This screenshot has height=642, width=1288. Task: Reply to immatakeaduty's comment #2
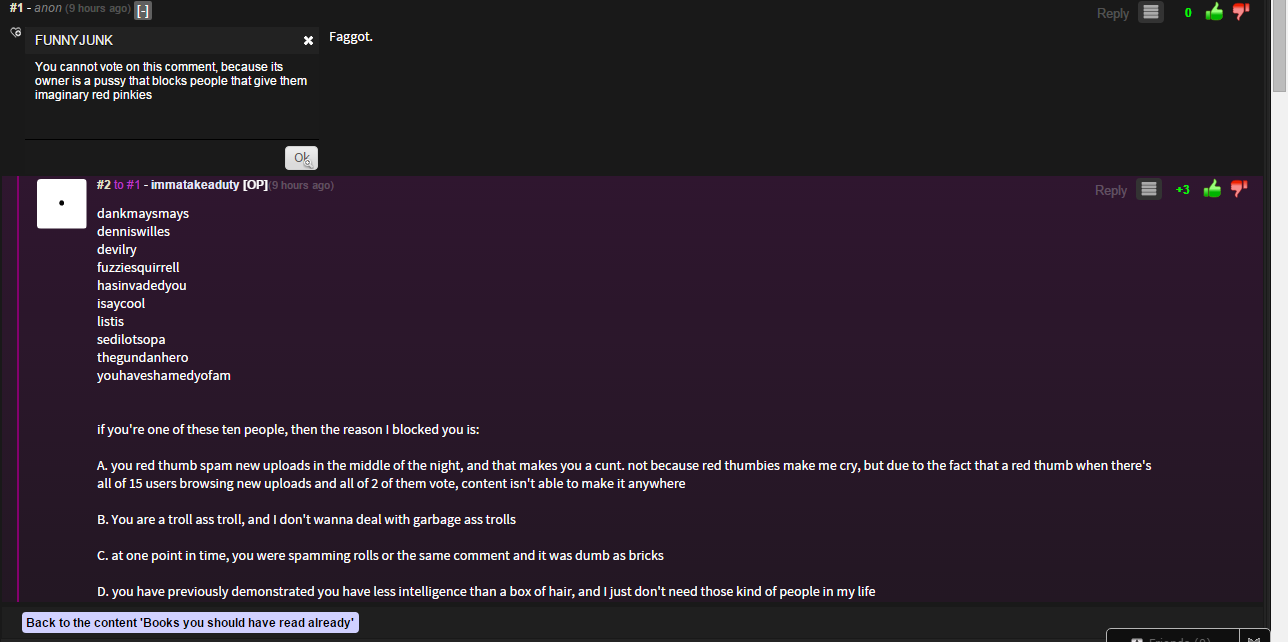pos(1110,190)
